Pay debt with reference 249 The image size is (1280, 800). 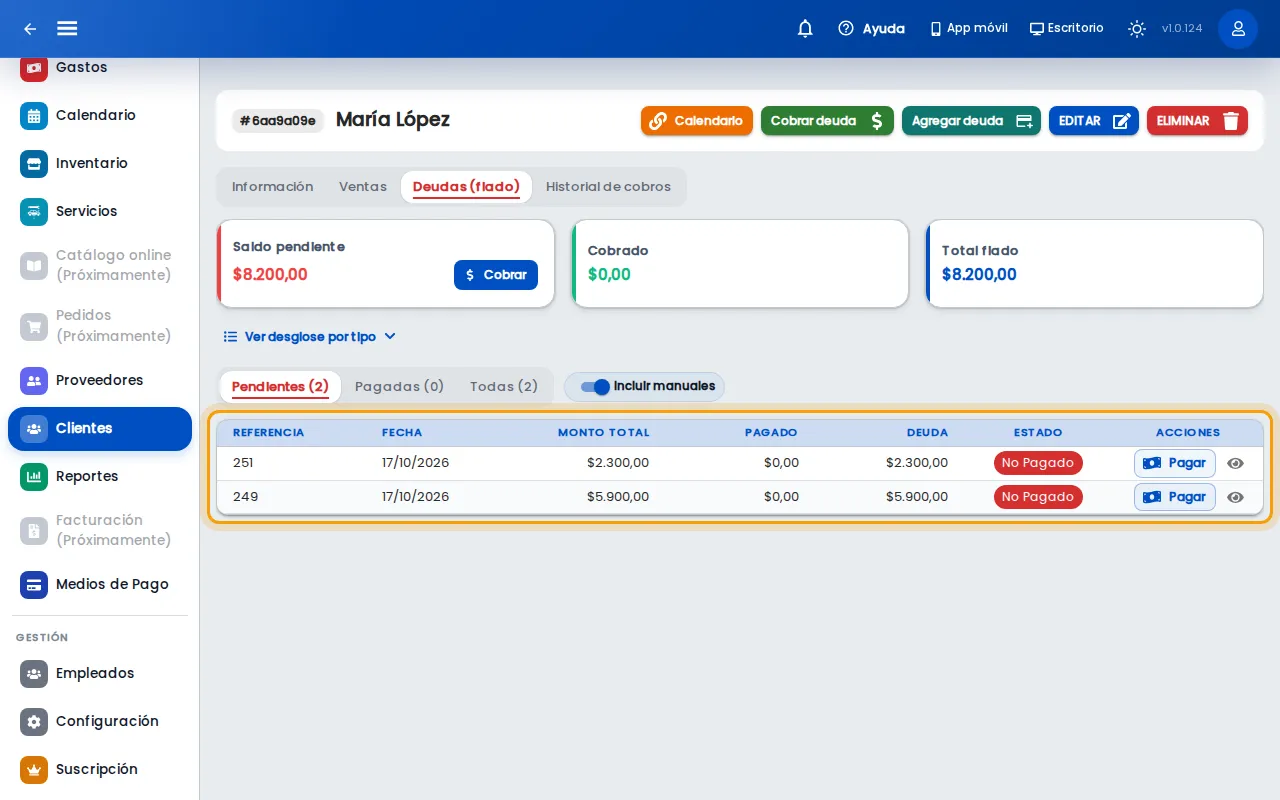[1175, 497]
